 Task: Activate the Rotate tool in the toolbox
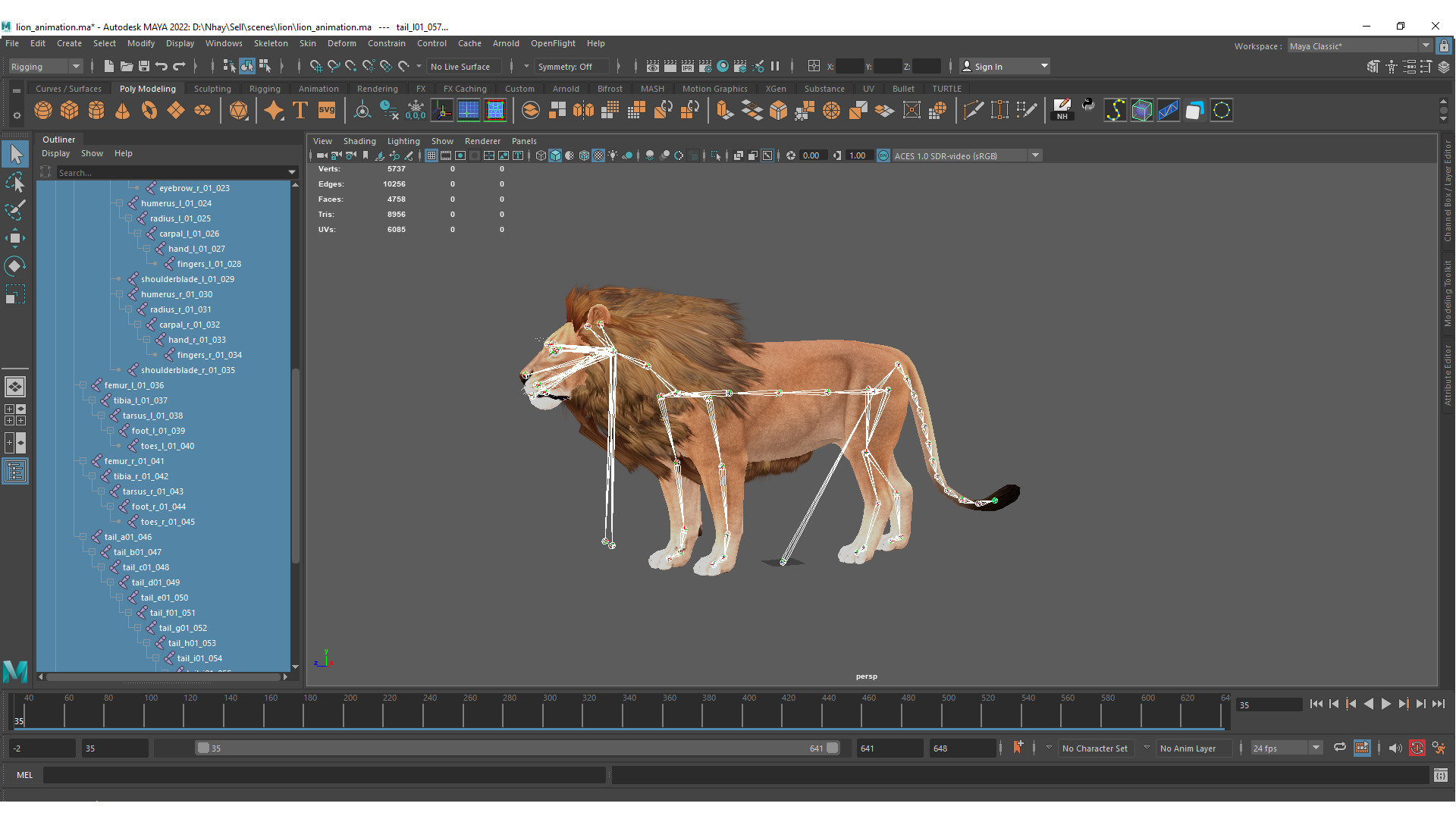tap(15, 265)
